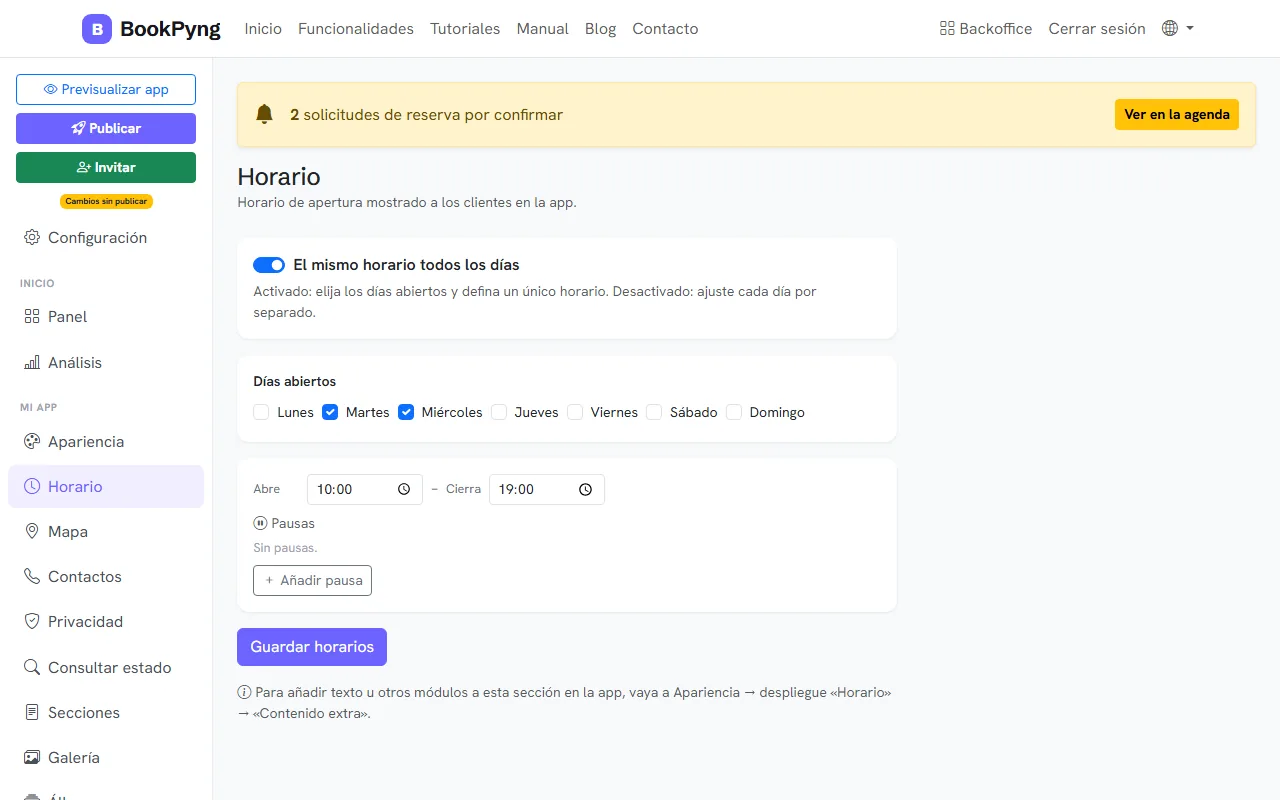1280x800 pixels.
Task: Open Contactos phone icon
Action: pyautogui.click(x=32, y=576)
